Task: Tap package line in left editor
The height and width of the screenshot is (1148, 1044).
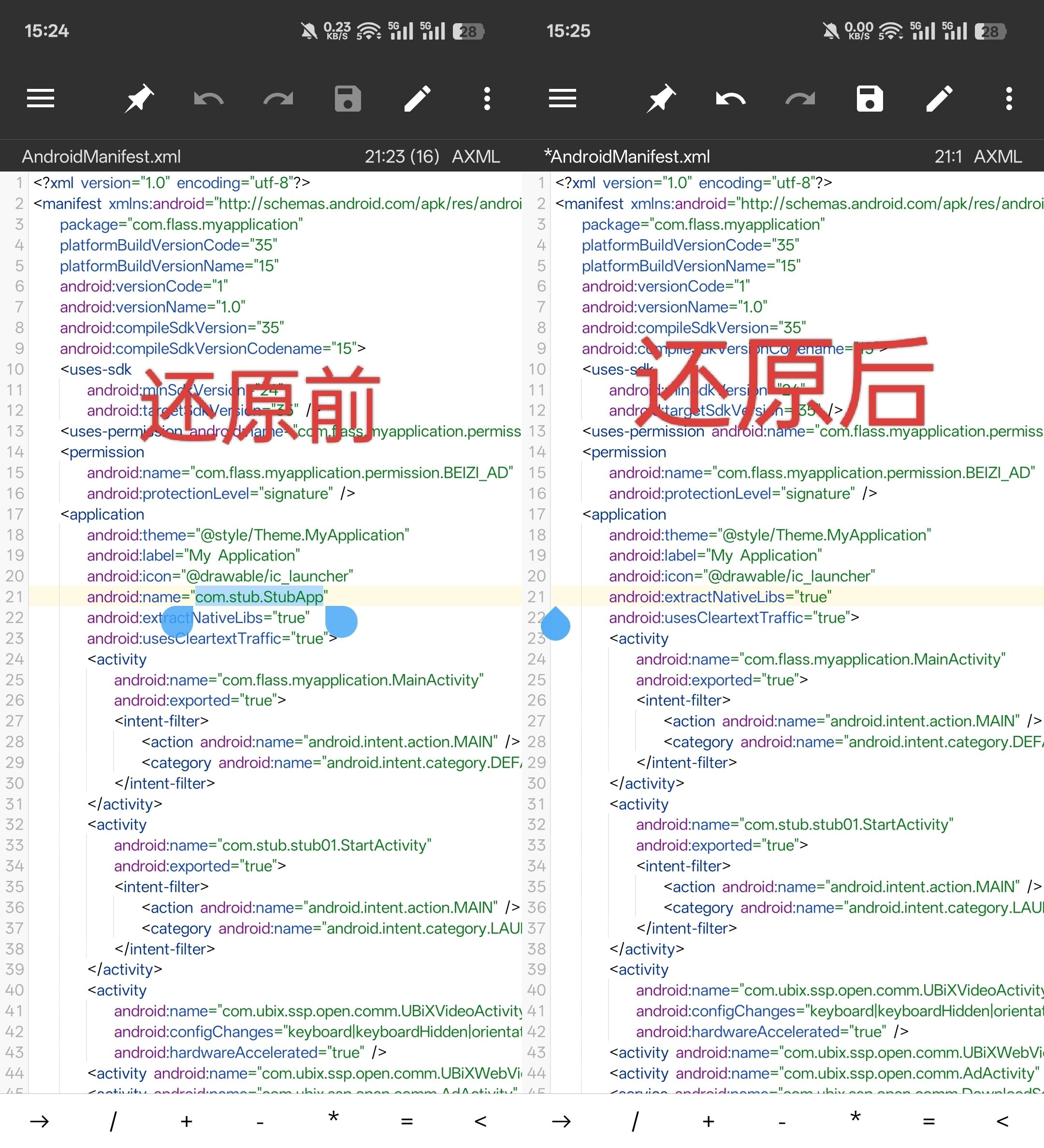Action: (x=181, y=224)
